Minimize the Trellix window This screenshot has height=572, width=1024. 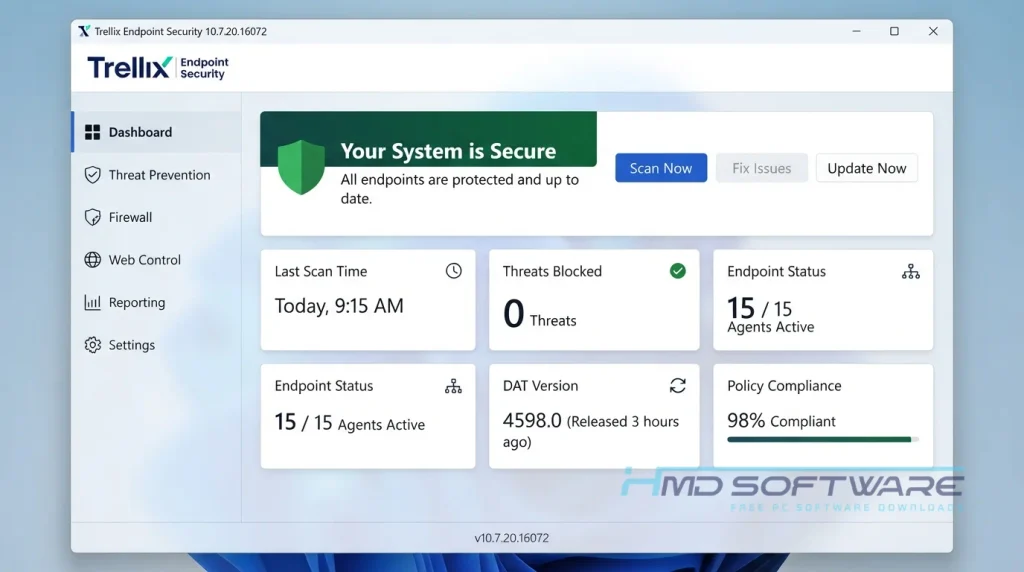coord(856,31)
